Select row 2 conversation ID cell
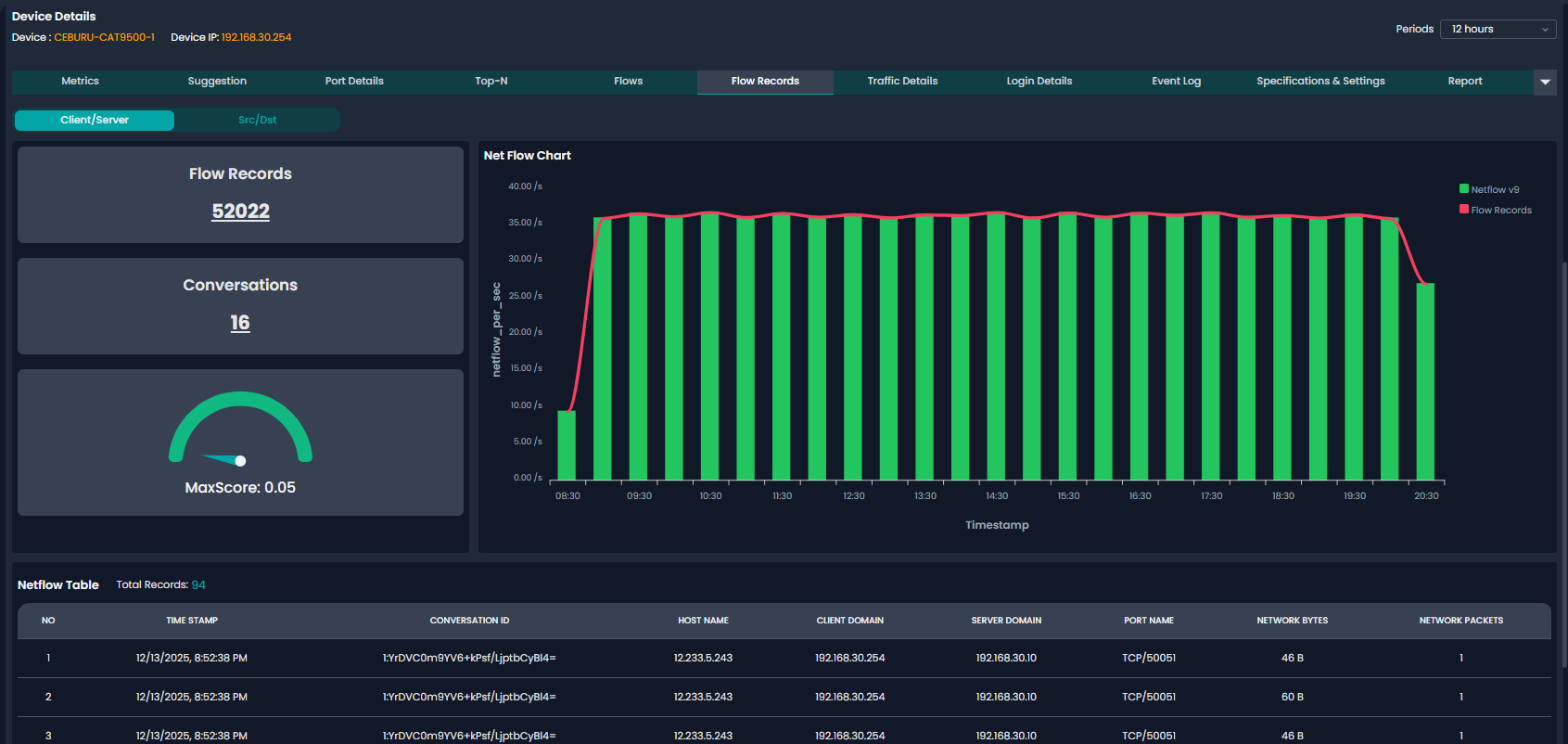1568x744 pixels. pos(469,697)
